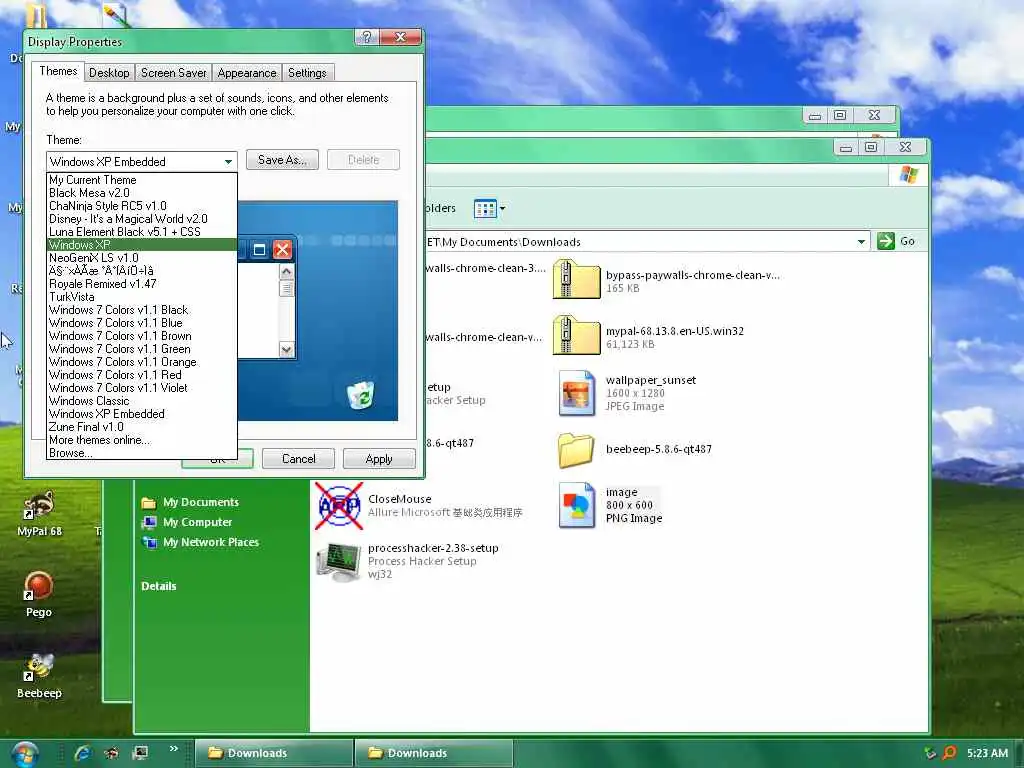This screenshot has height=768, width=1024.
Task: Choose My Current Theme entry
Action: point(142,180)
